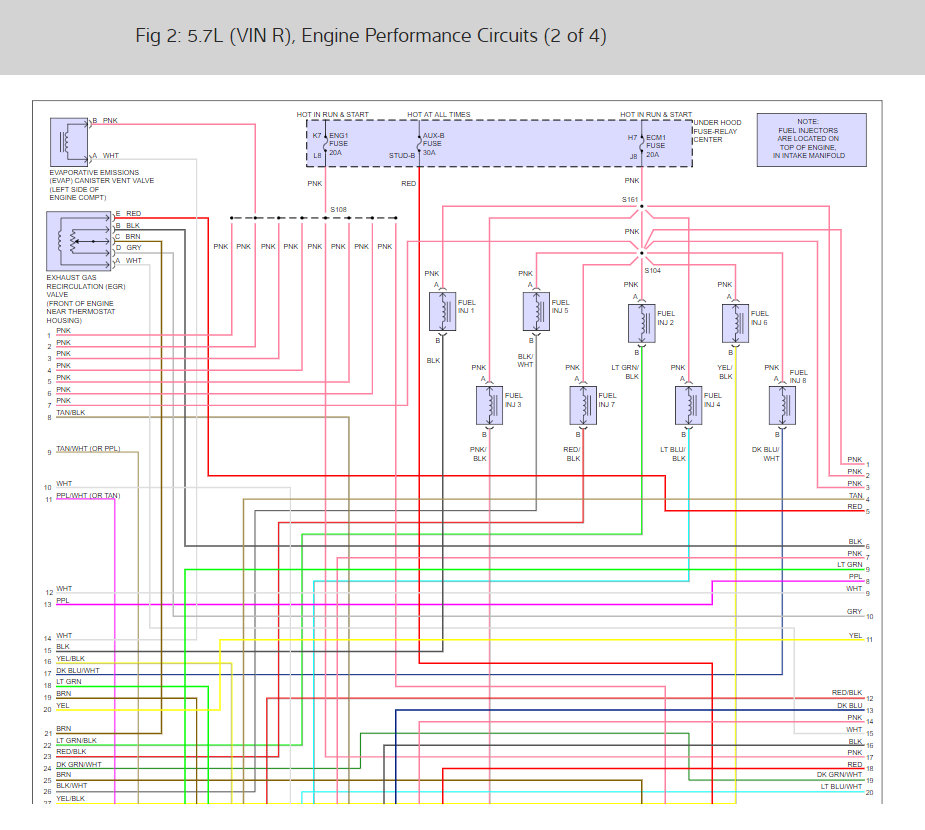Click the 'LT BLU/WHT' label at right pin 20
The width and height of the screenshot is (925, 830).
point(841,786)
